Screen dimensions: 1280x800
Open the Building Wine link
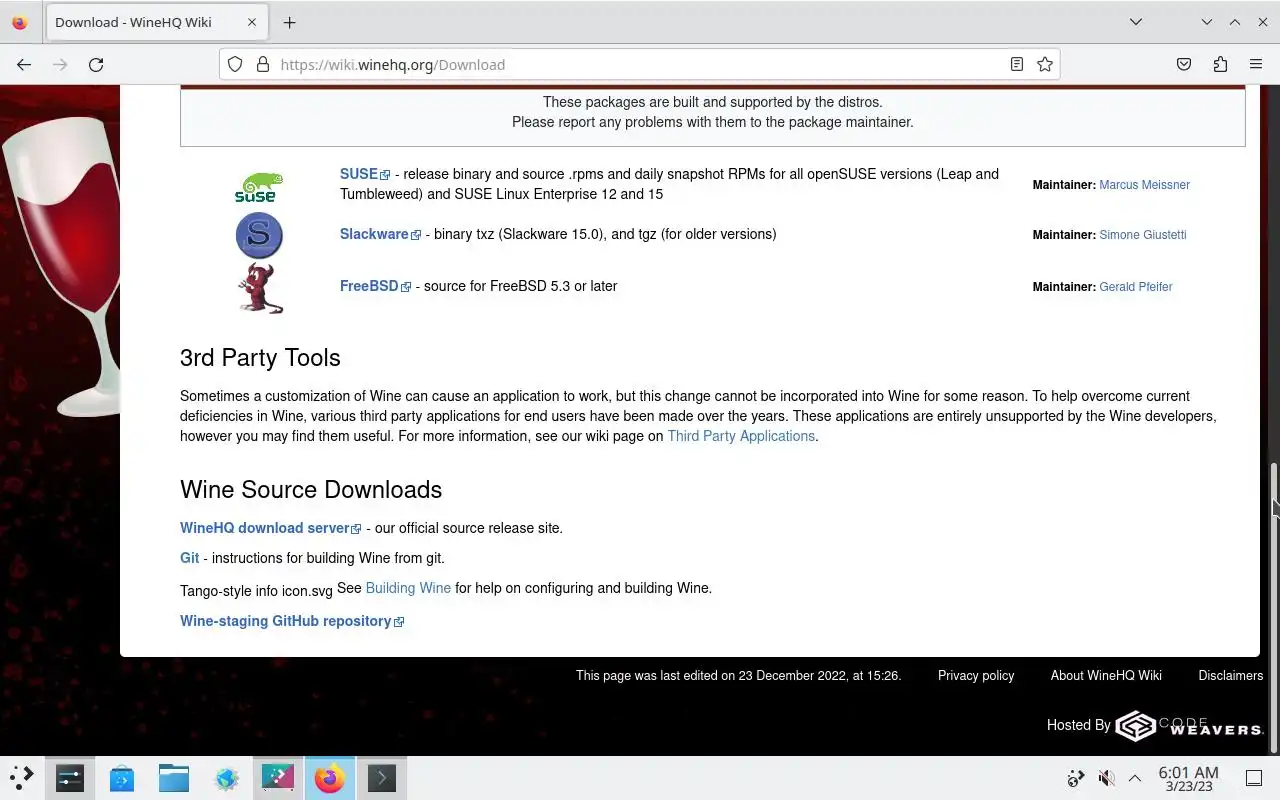[x=408, y=588]
